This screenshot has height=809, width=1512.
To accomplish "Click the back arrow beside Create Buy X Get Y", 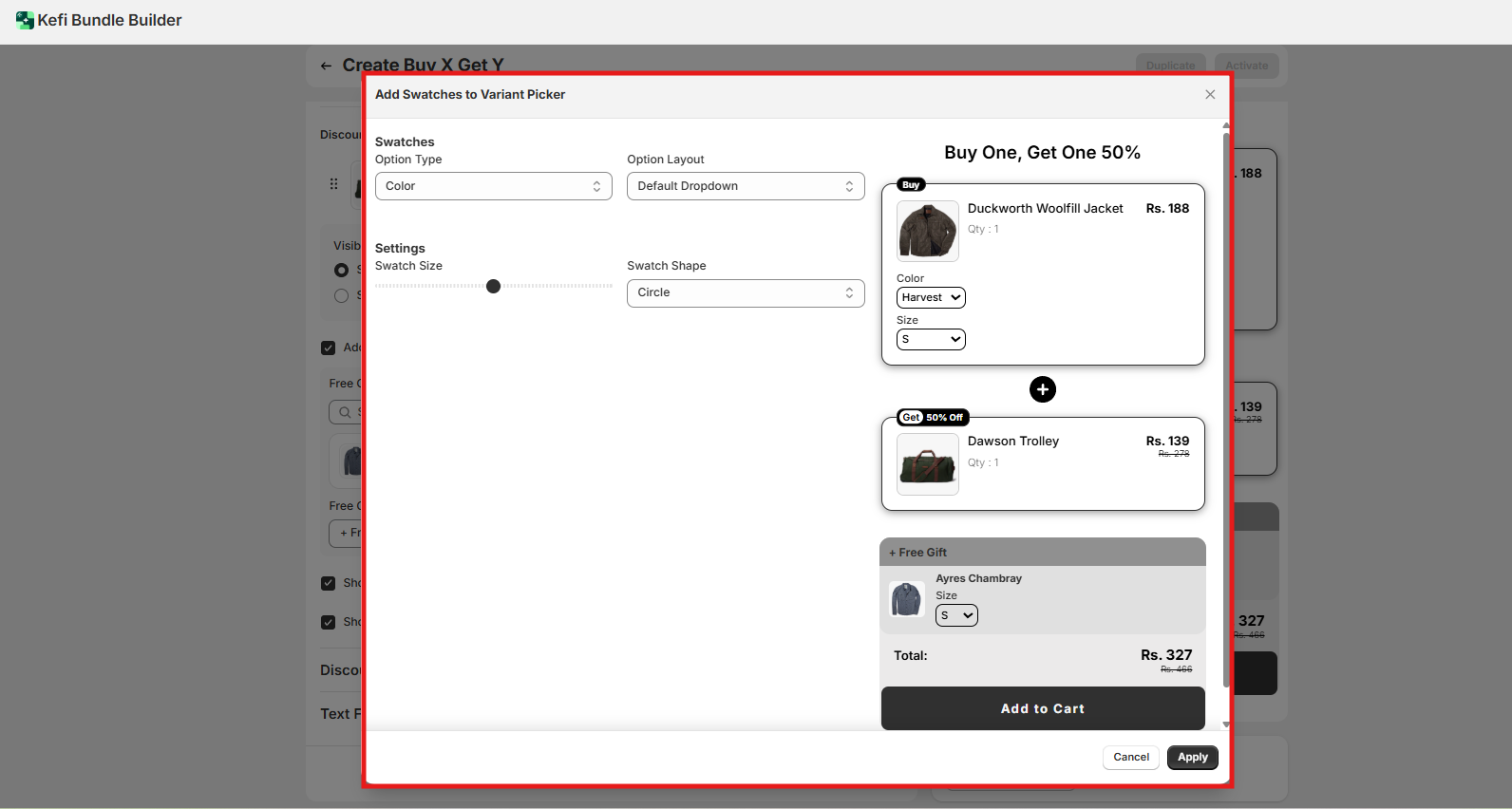I will [326, 66].
